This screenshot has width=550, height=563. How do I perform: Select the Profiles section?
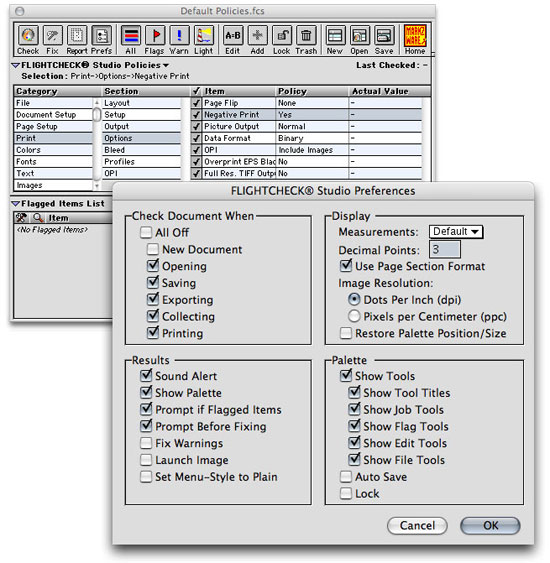[141, 162]
